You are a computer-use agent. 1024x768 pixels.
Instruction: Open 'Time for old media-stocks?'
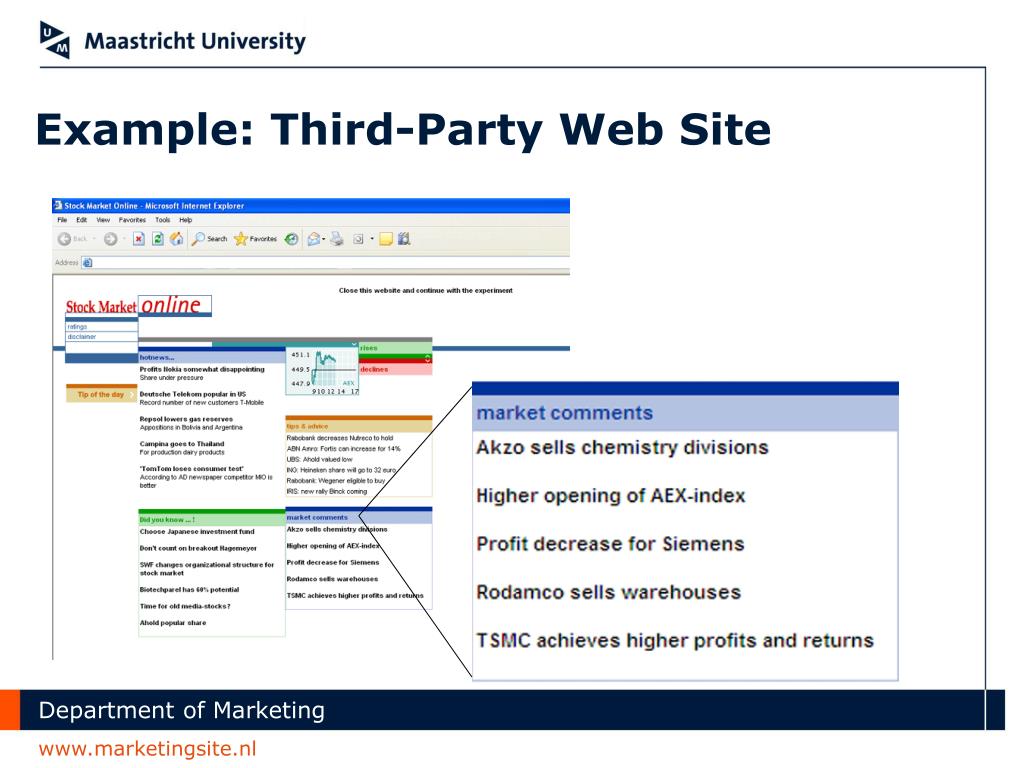pos(185,606)
